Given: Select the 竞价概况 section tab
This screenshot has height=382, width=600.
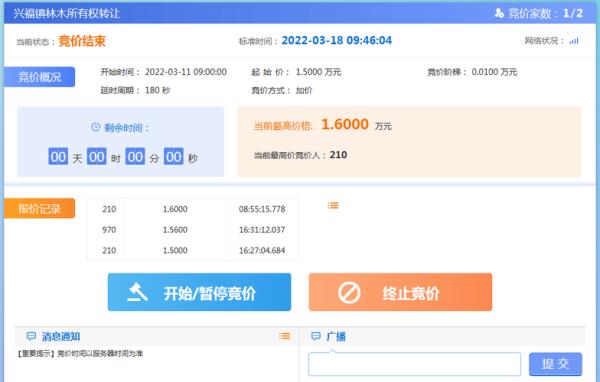Looking at the screenshot, I should pyautogui.click(x=39, y=77).
